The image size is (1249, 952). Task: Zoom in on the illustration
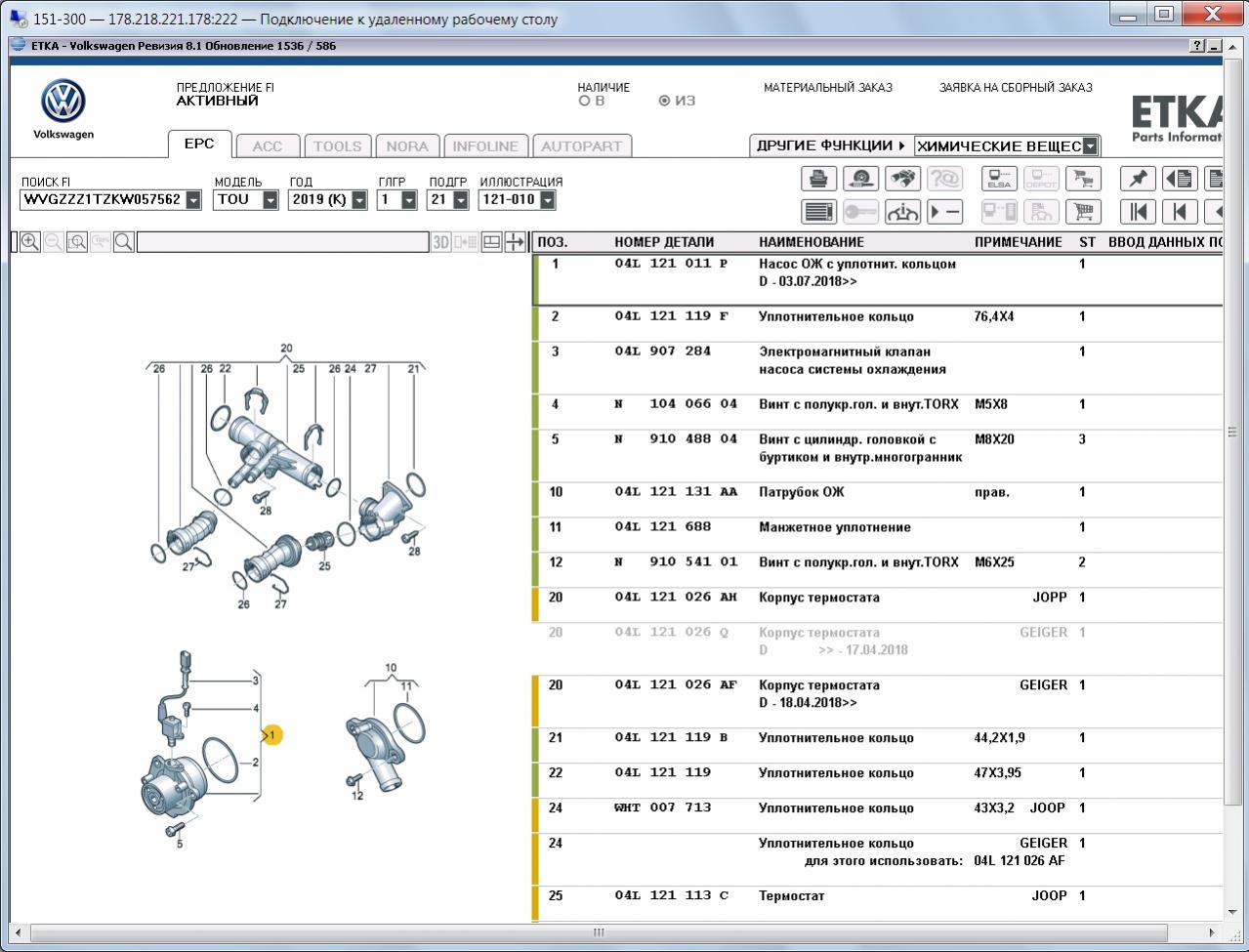30,242
